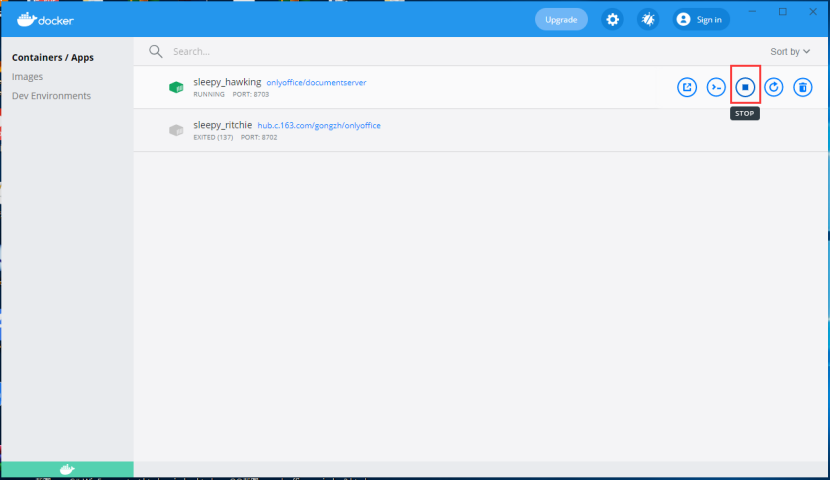Viewport: 831px width, 481px height.
Task: Open hub.c.163.com/gongzh/onlyoffice image link
Action: coord(319,126)
